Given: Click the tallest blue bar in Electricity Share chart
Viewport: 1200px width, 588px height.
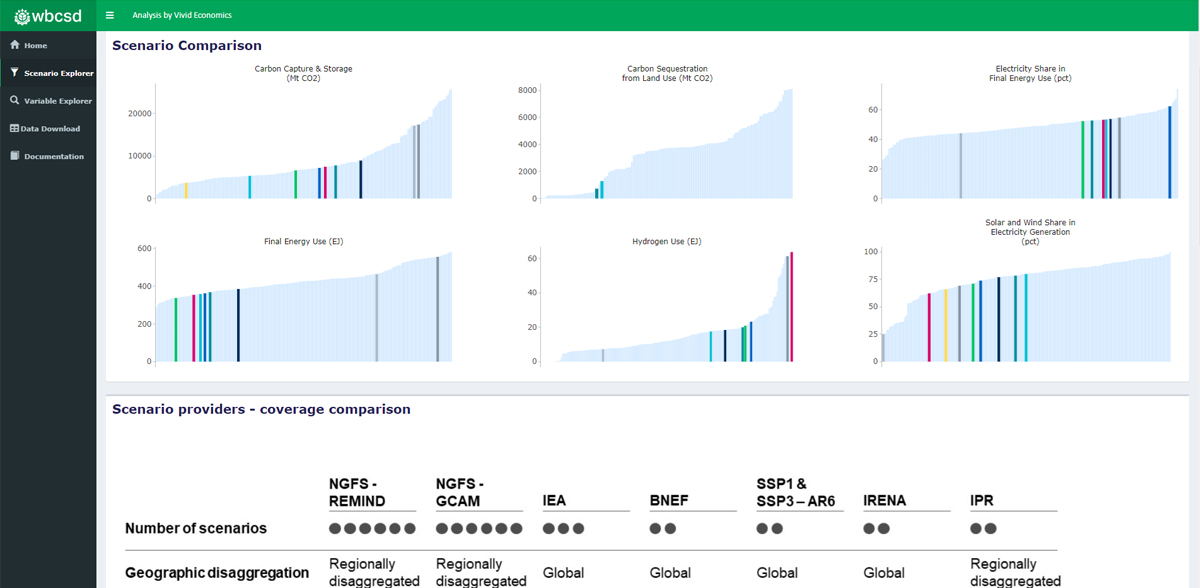Looking at the screenshot, I should (1169, 152).
